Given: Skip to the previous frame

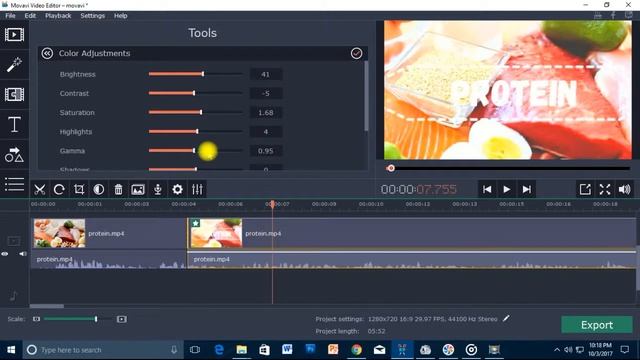Looking at the screenshot, I should tap(487, 189).
